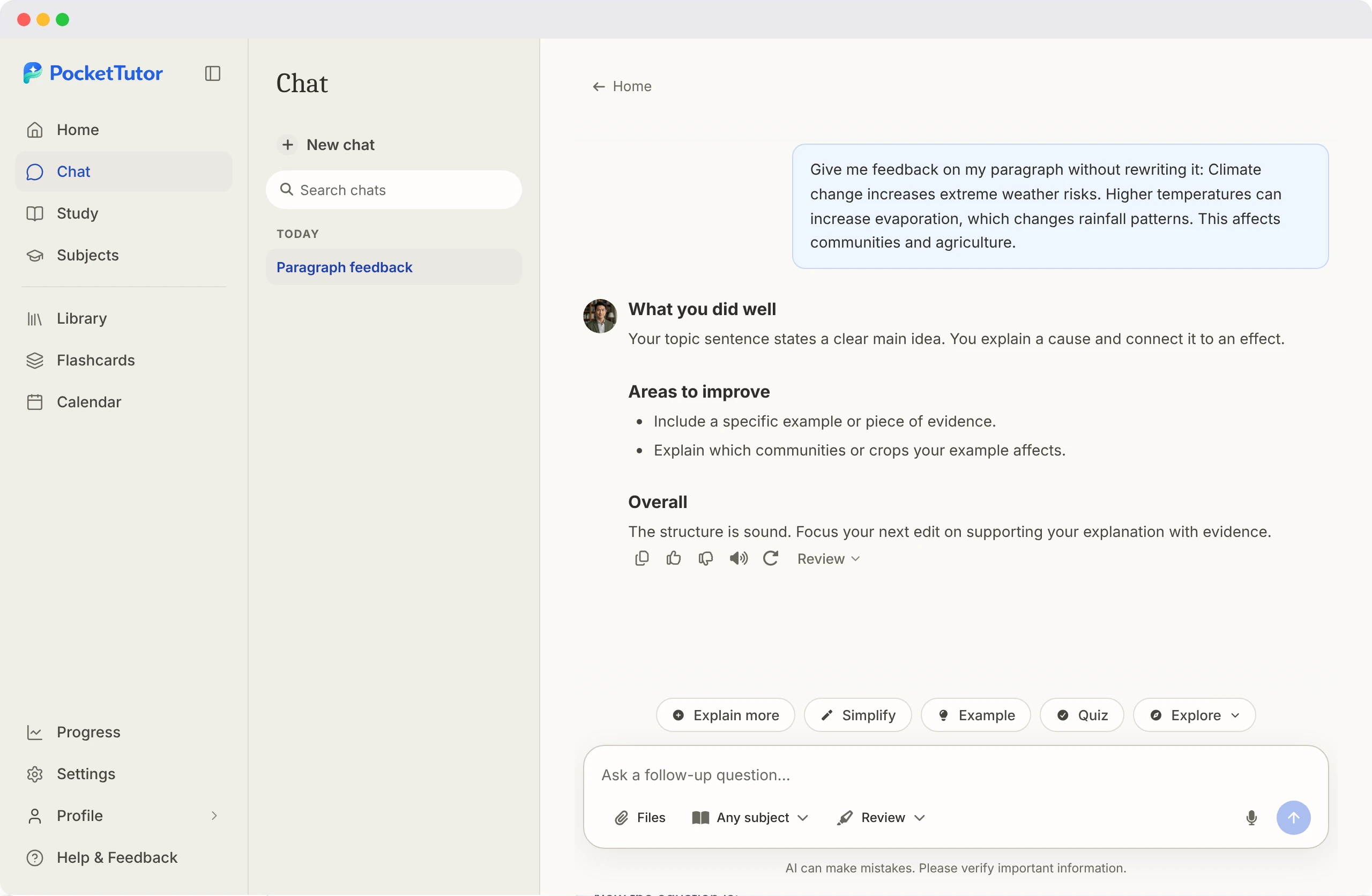The width and height of the screenshot is (1372, 896).
Task: Click the Explain more button
Action: click(x=725, y=715)
